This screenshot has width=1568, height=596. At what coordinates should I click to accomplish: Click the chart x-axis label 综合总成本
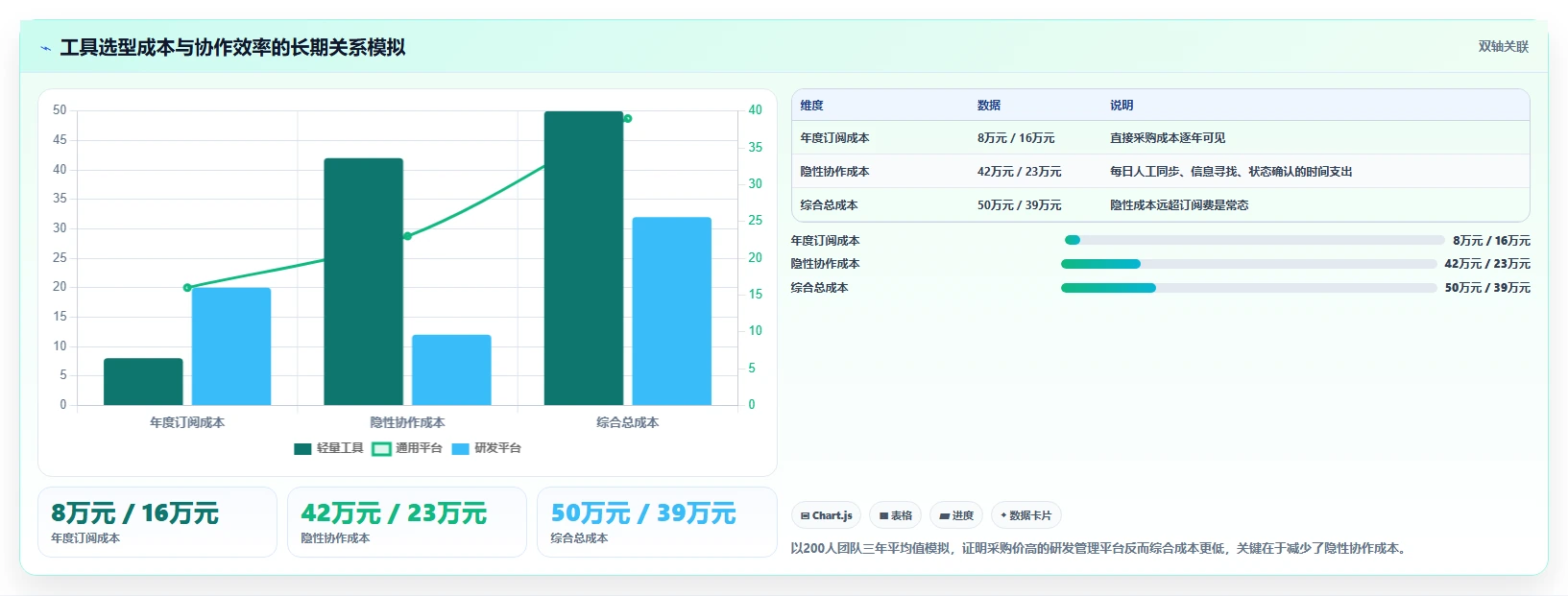(628, 422)
